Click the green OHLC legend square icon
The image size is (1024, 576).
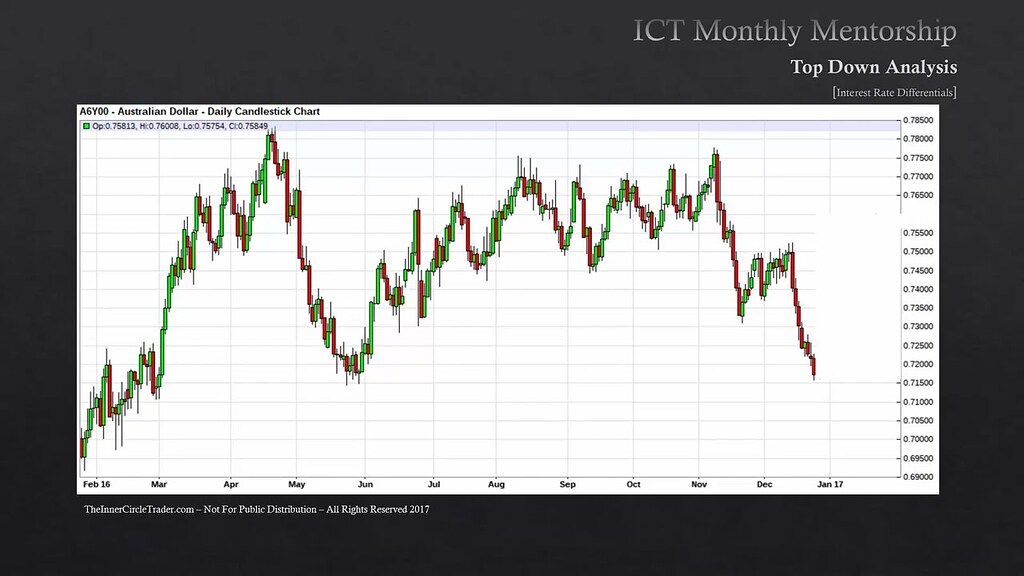tap(86, 127)
